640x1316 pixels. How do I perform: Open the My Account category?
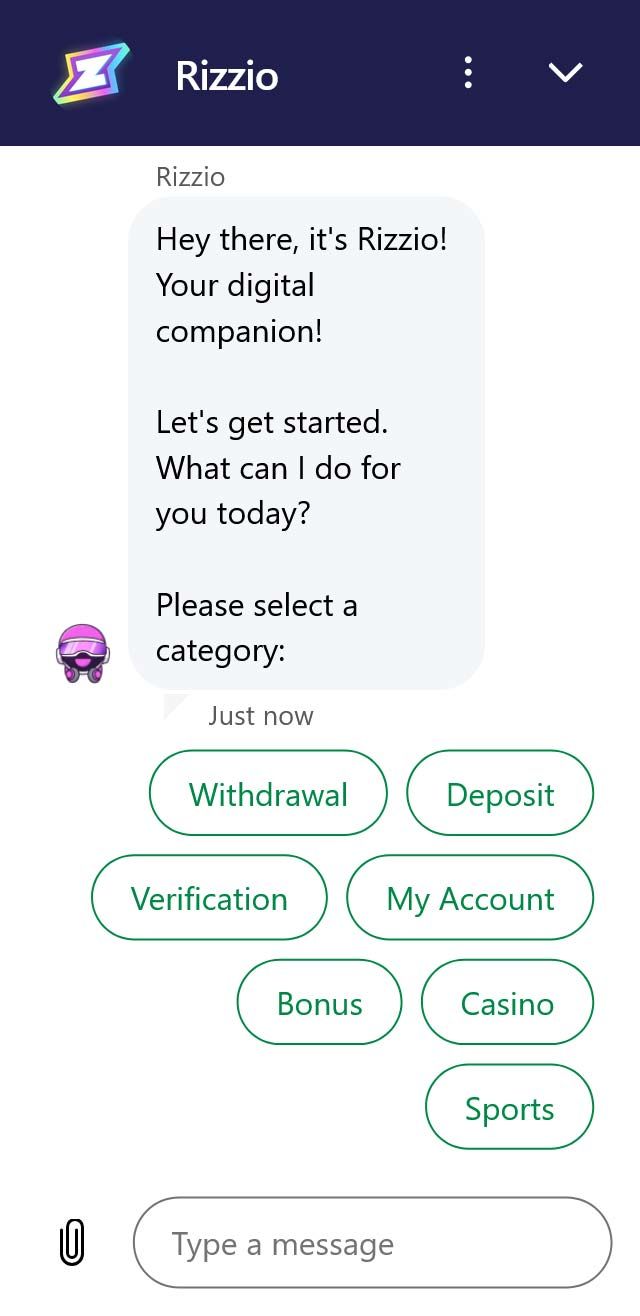[470, 898]
